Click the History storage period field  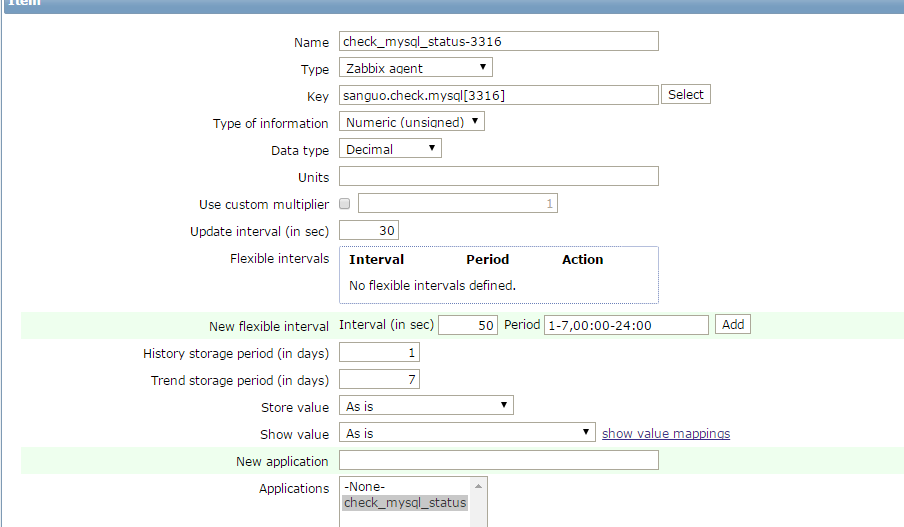coord(379,352)
